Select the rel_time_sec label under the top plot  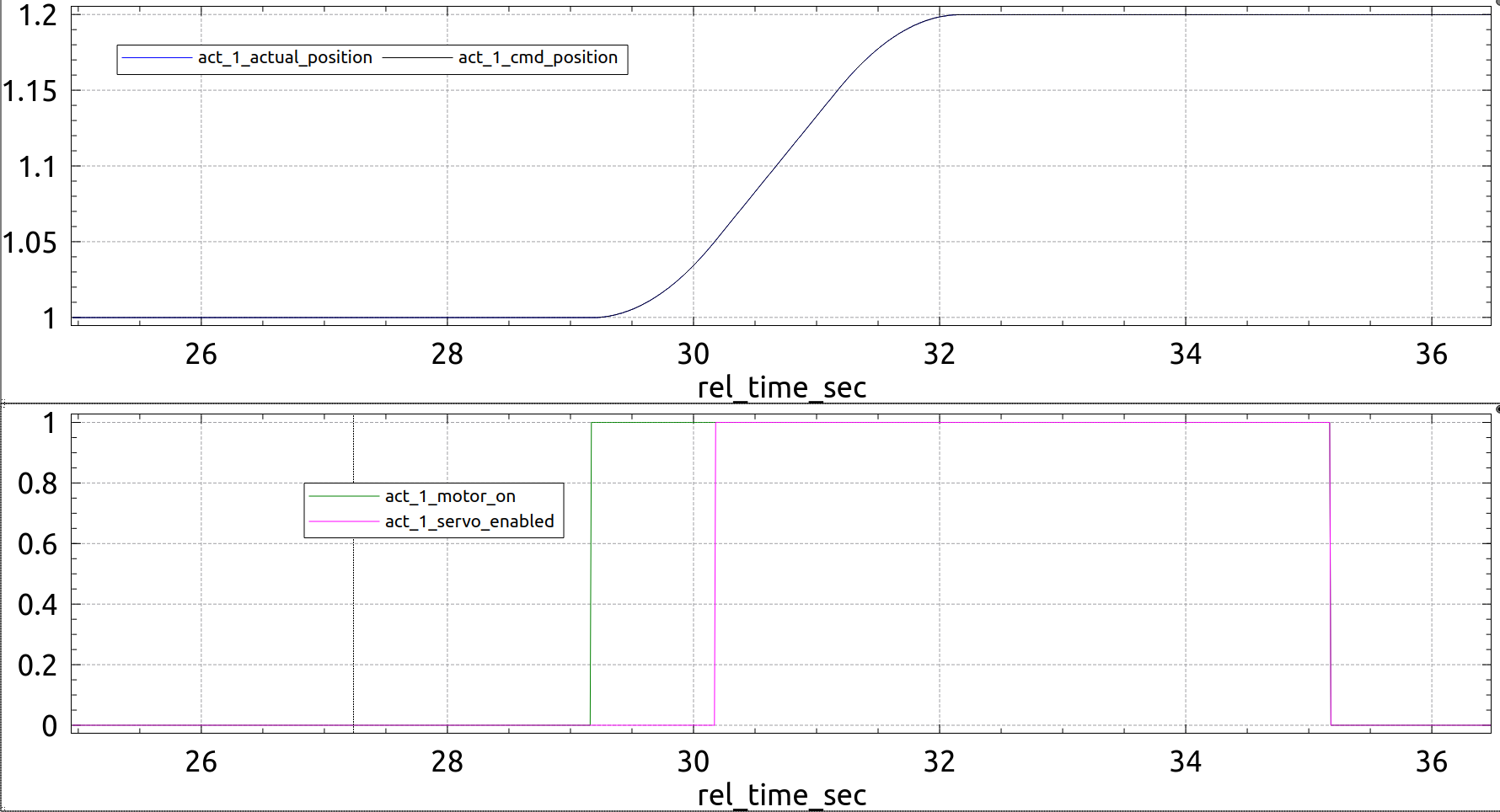(782, 388)
